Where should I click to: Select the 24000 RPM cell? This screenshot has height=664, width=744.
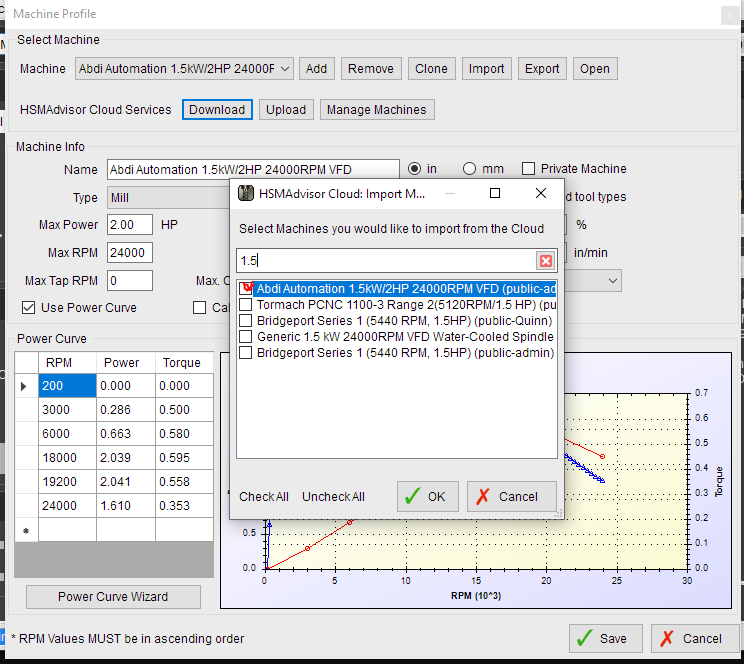[x=67, y=505]
